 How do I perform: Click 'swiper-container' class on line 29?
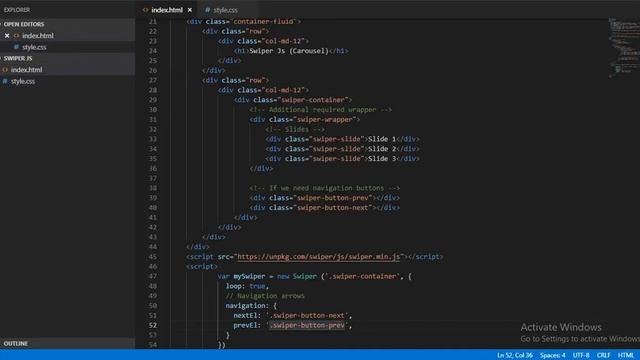313,100
